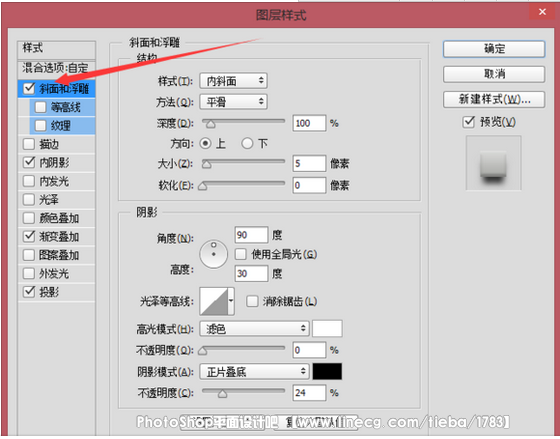Enable the 外发光 checkbox
This screenshot has width=560, height=439.
point(29,273)
